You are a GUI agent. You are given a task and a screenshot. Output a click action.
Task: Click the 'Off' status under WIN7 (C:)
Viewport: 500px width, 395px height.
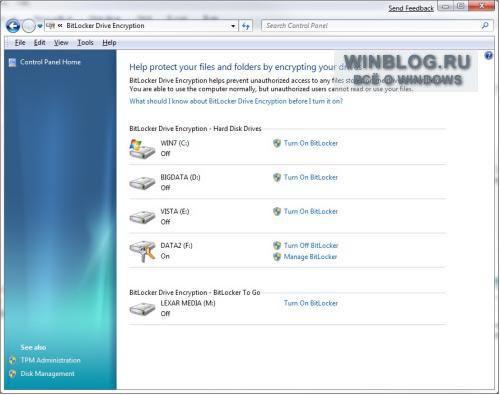(x=165, y=154)
